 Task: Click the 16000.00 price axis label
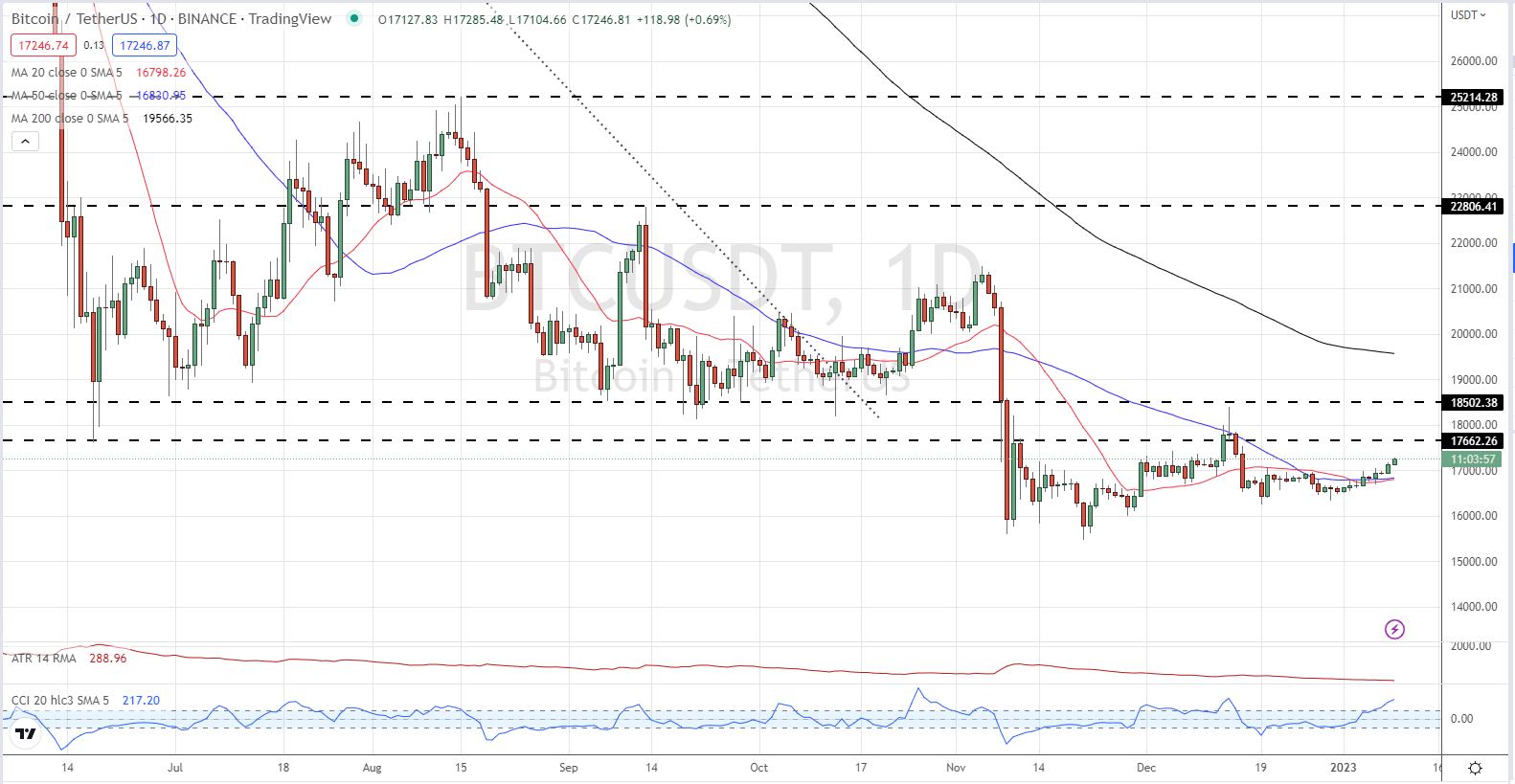click(x=1474, y=516)
